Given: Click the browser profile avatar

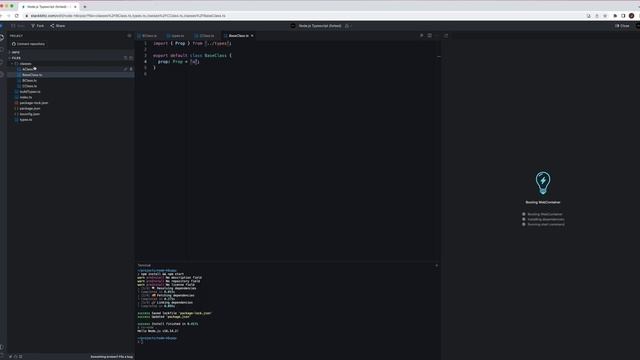Looking at the screenshot, I should [631, 16].
